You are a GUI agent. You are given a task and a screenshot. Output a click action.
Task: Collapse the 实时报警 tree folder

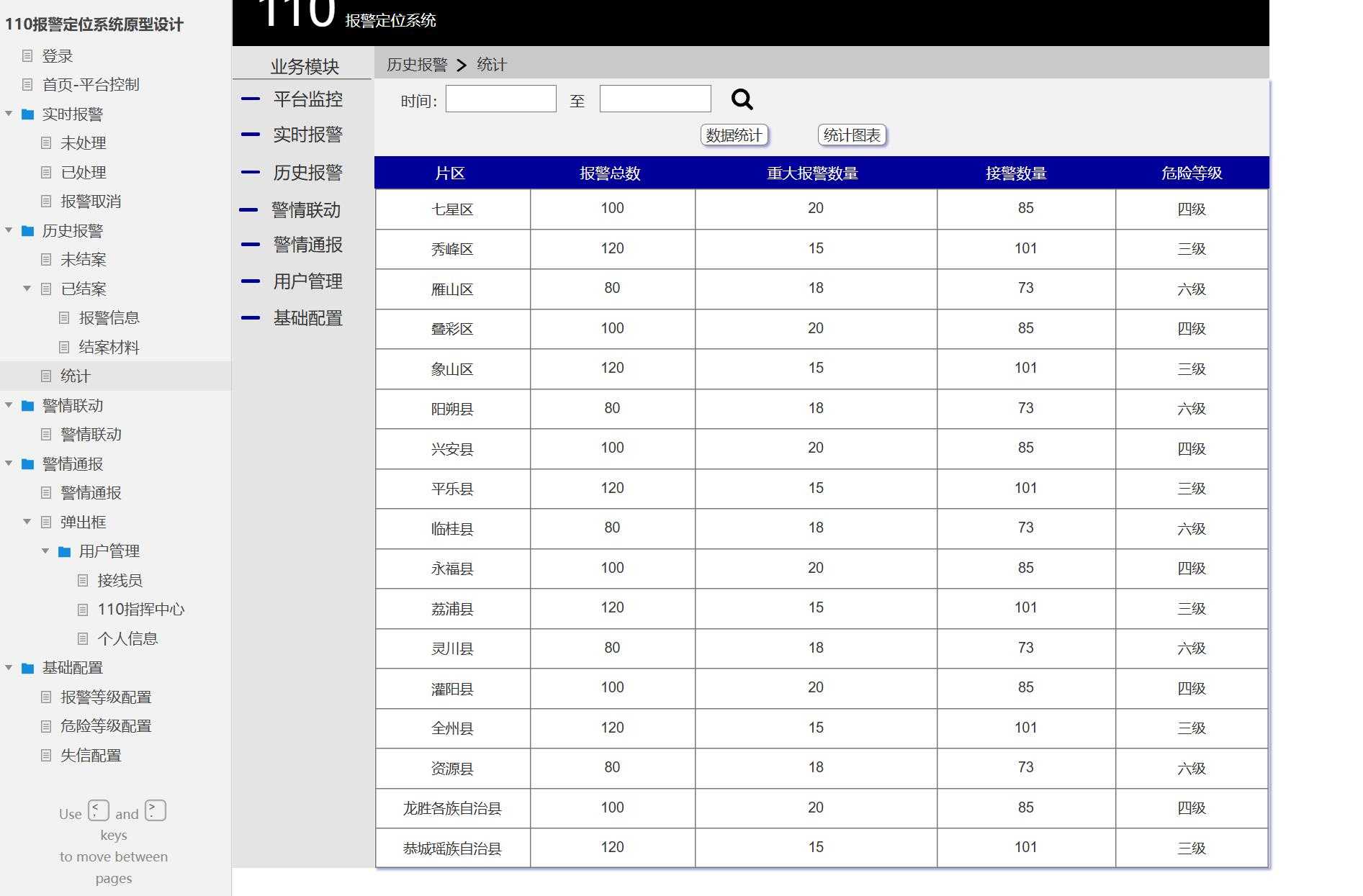click(x=9, y=114)
